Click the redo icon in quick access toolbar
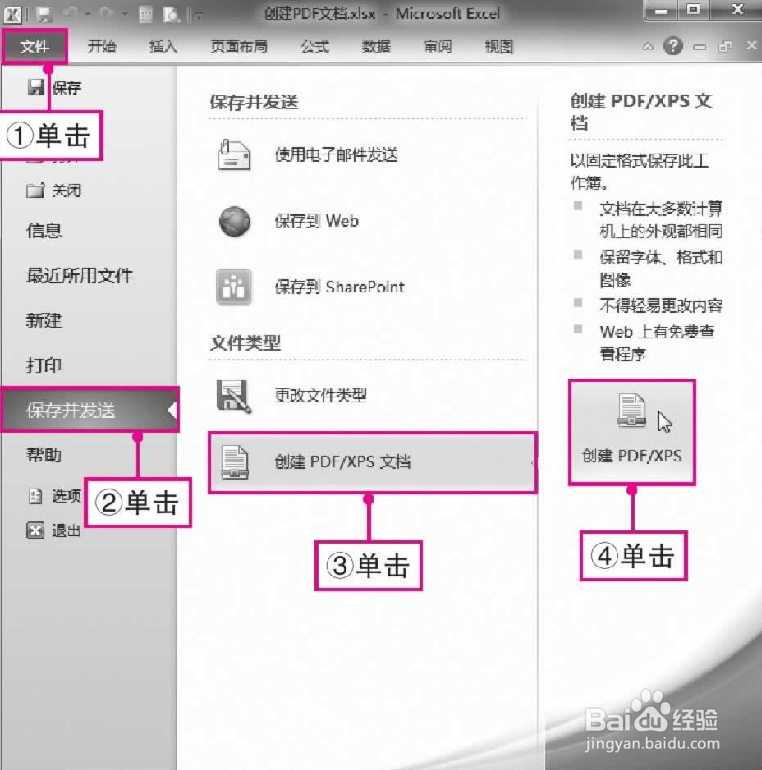762x770 pixels. pos(106,14)
